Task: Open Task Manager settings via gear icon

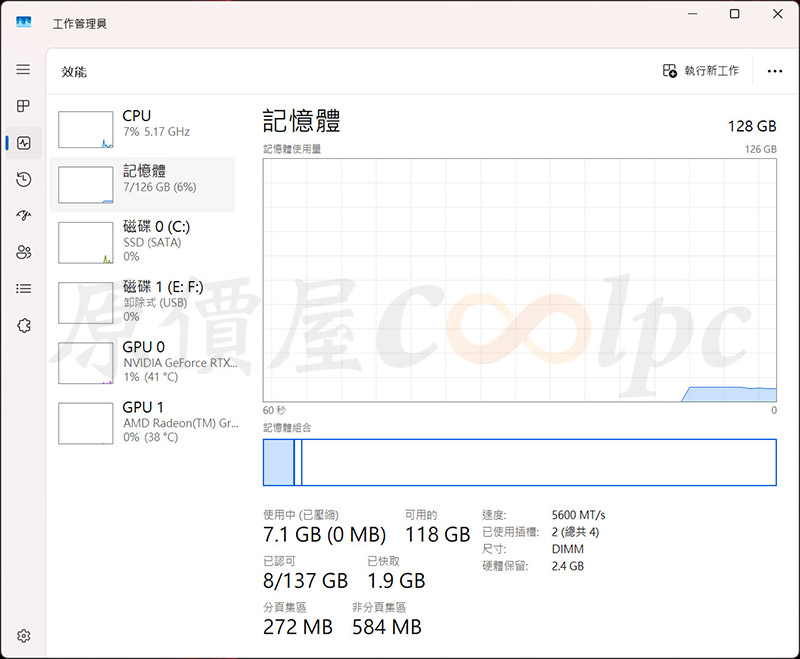Action: click(22, 636)
